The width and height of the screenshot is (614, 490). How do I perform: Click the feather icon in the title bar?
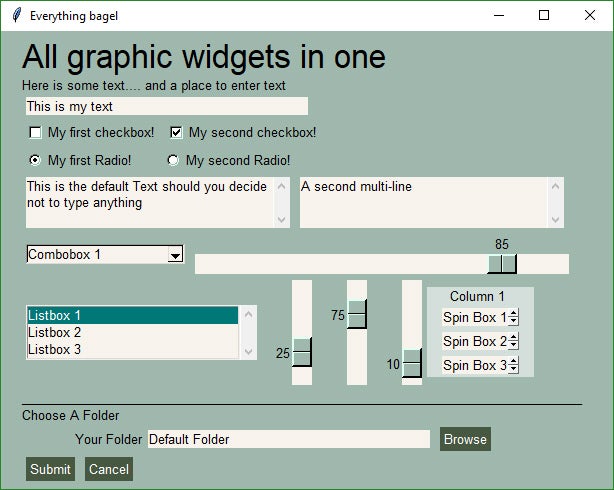tap(16, 15)
